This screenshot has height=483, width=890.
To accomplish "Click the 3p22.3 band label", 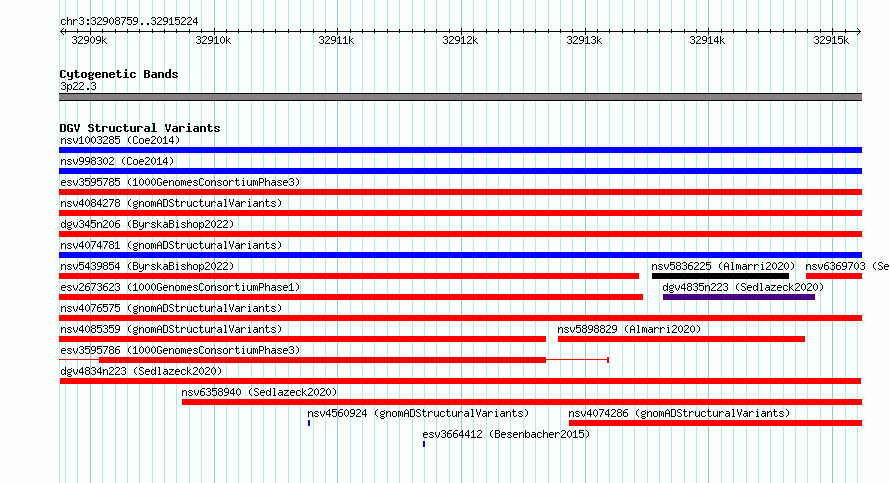I will pos(78,86).
